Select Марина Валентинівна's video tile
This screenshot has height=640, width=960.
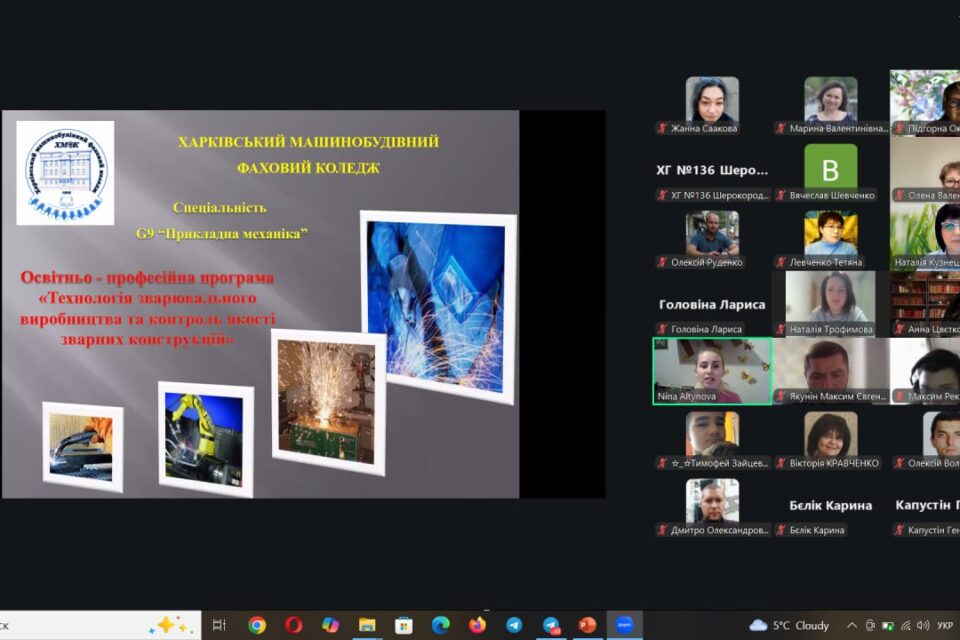pyautogui.click(x=831, y=103)
